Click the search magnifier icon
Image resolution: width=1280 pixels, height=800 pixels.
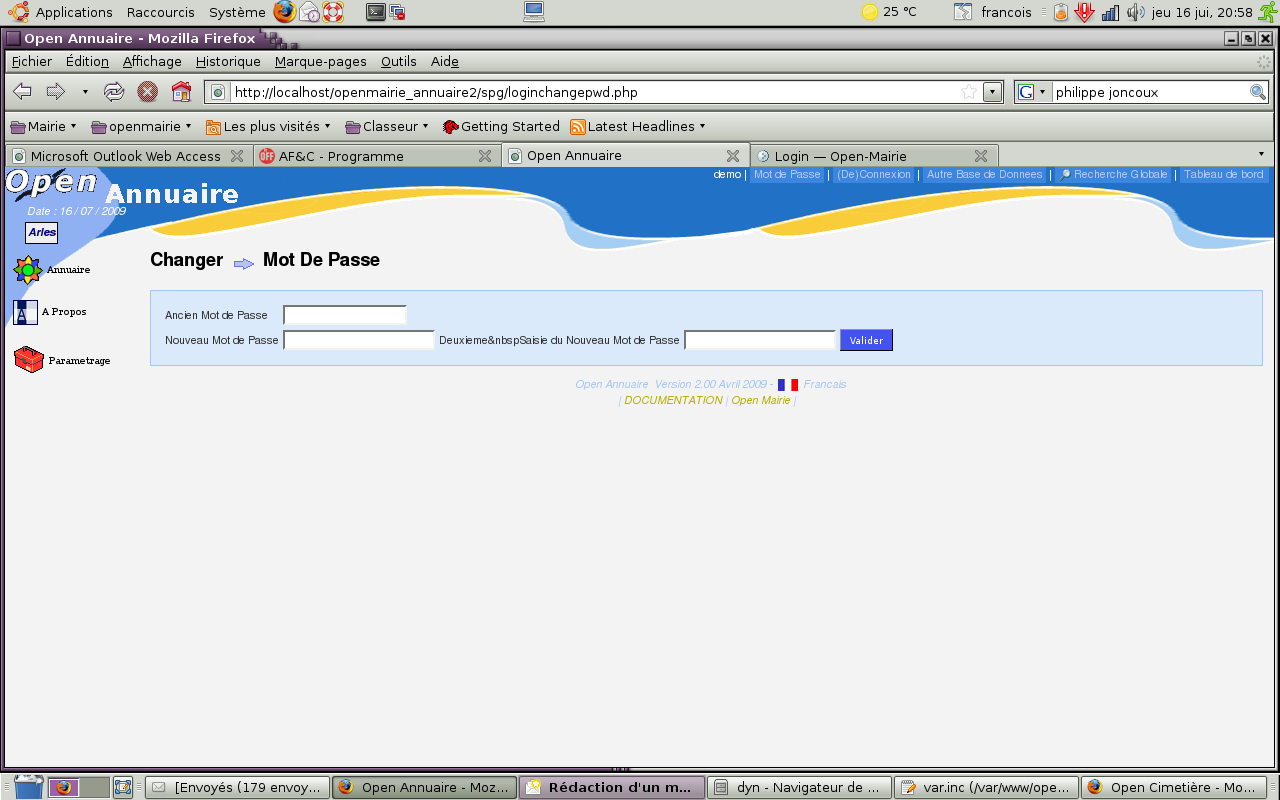click(1257, 92)
